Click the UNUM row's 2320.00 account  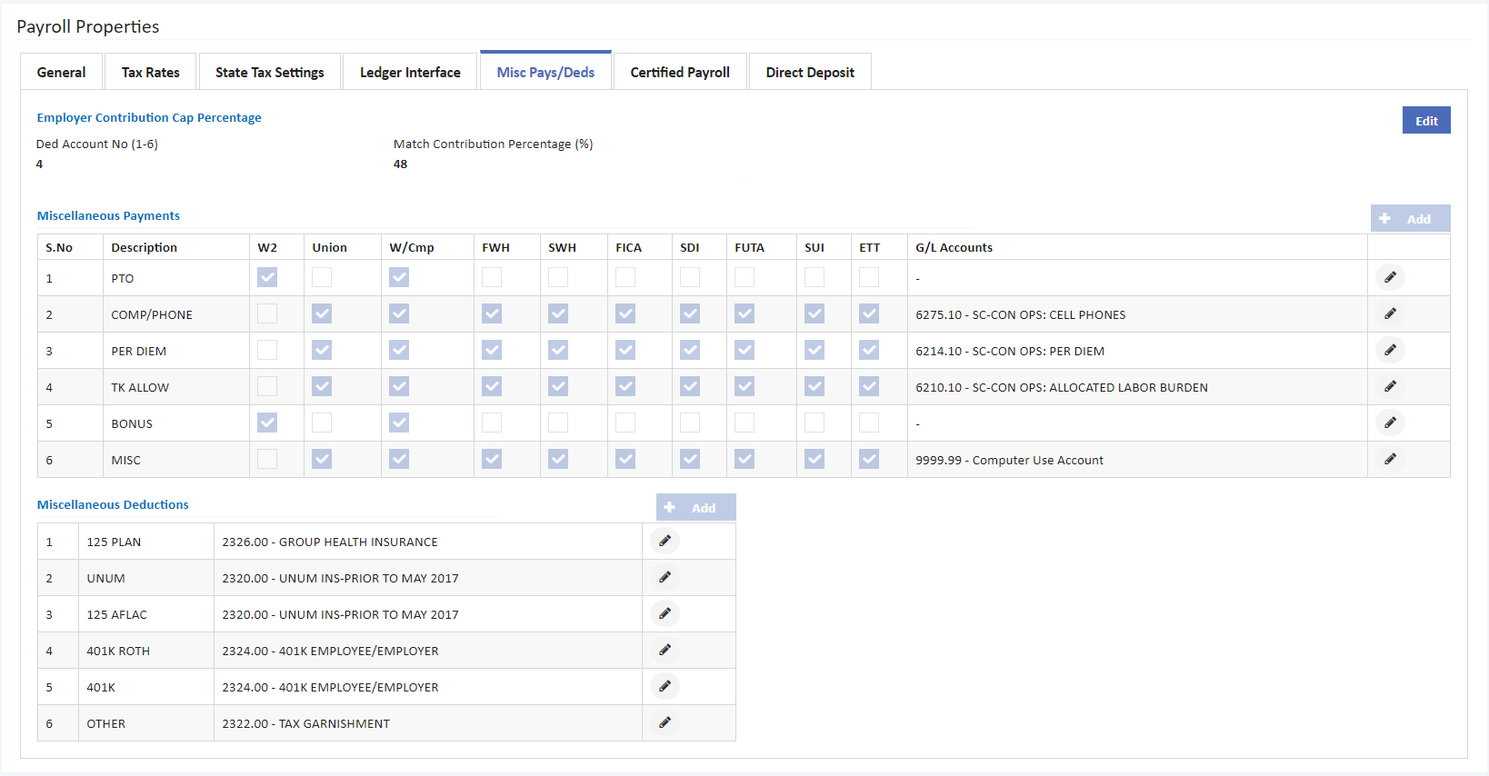pos(341,578)
